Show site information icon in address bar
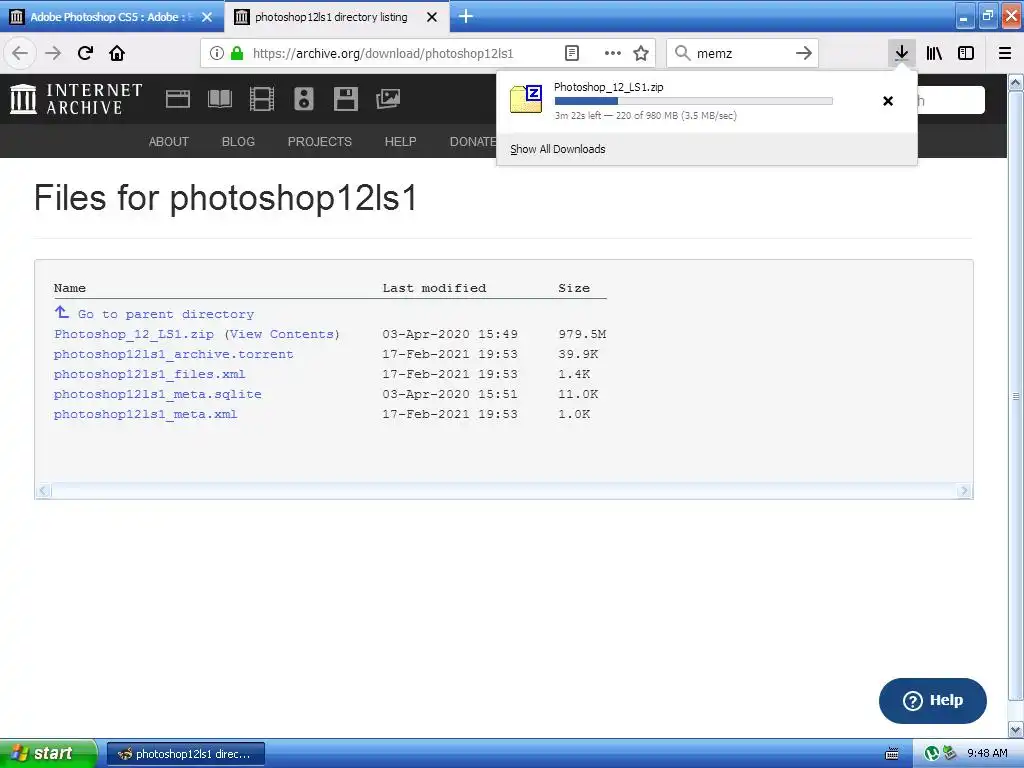Screen dimensions: 1024x768 point(217,54)
